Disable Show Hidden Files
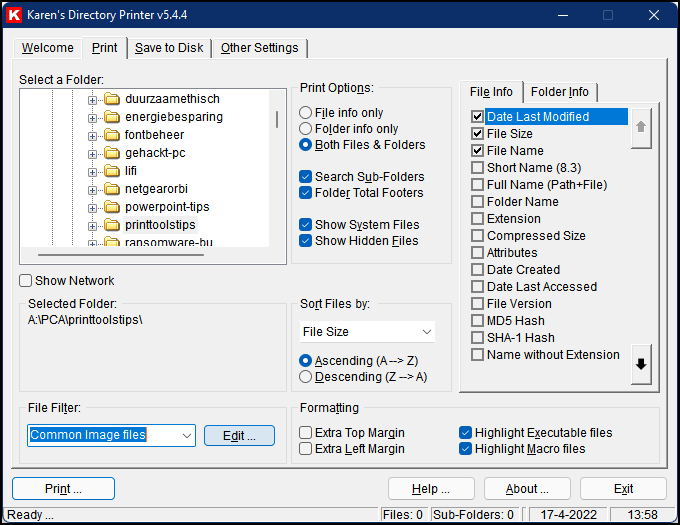Viewport: 680px width, 525px height. click(x=305, y=241)
